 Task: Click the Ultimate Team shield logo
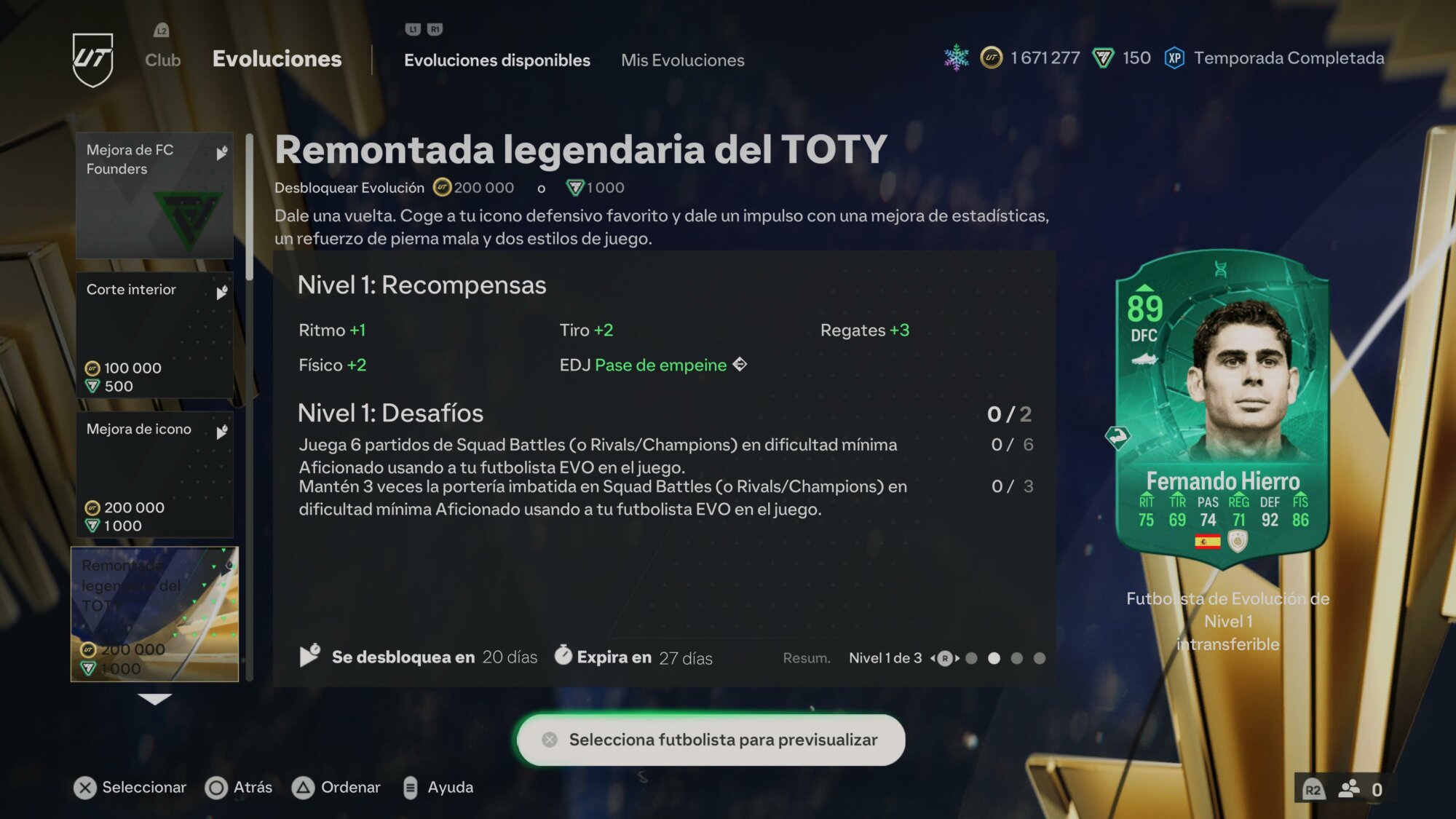point(93,59)
